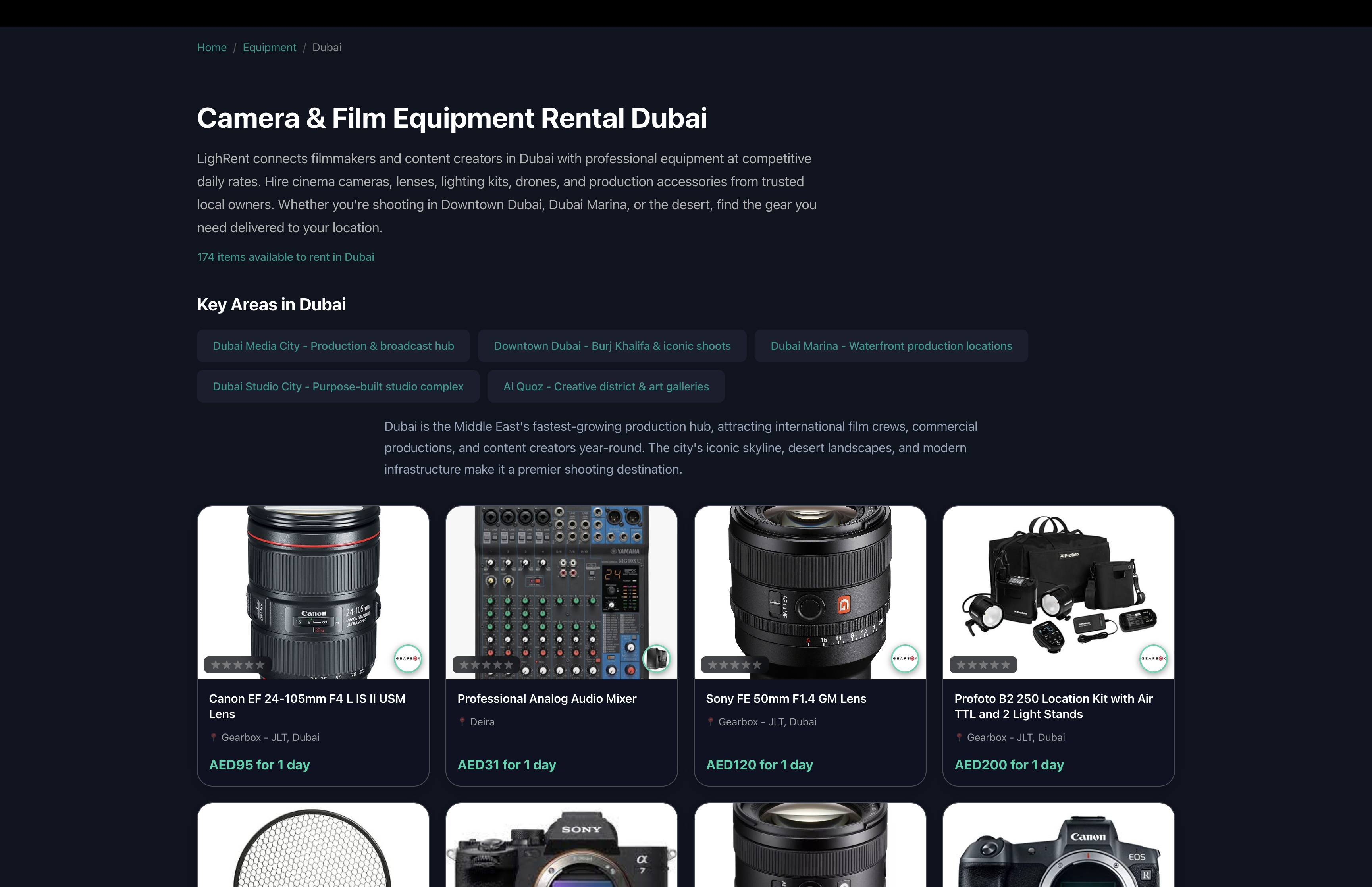Click the Deira location text
This screenshot has height=887, width=1372.
[482, 722]
